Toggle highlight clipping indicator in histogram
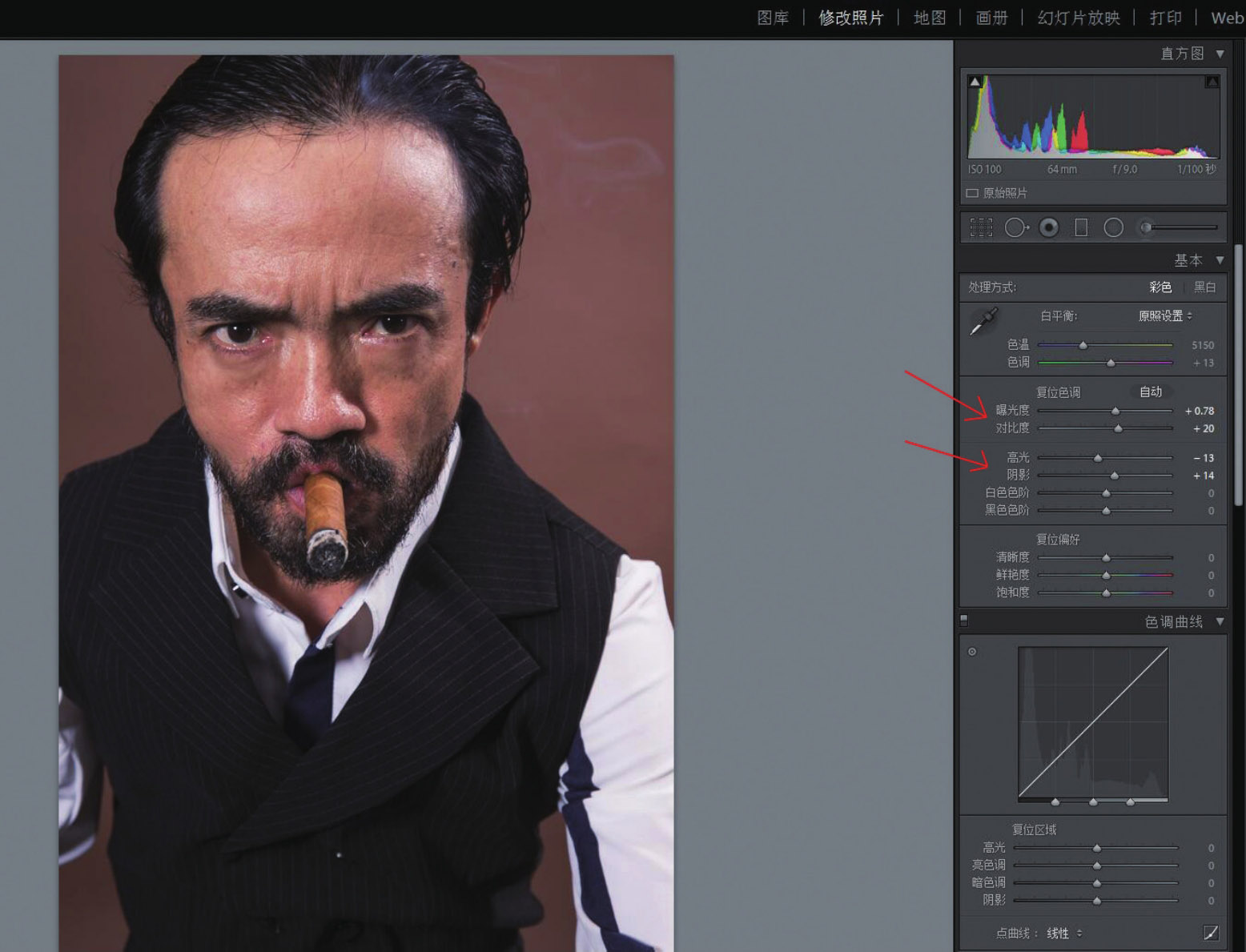Image resolution: width=1246 pixels, height=952 pixels. (1212, 82)
